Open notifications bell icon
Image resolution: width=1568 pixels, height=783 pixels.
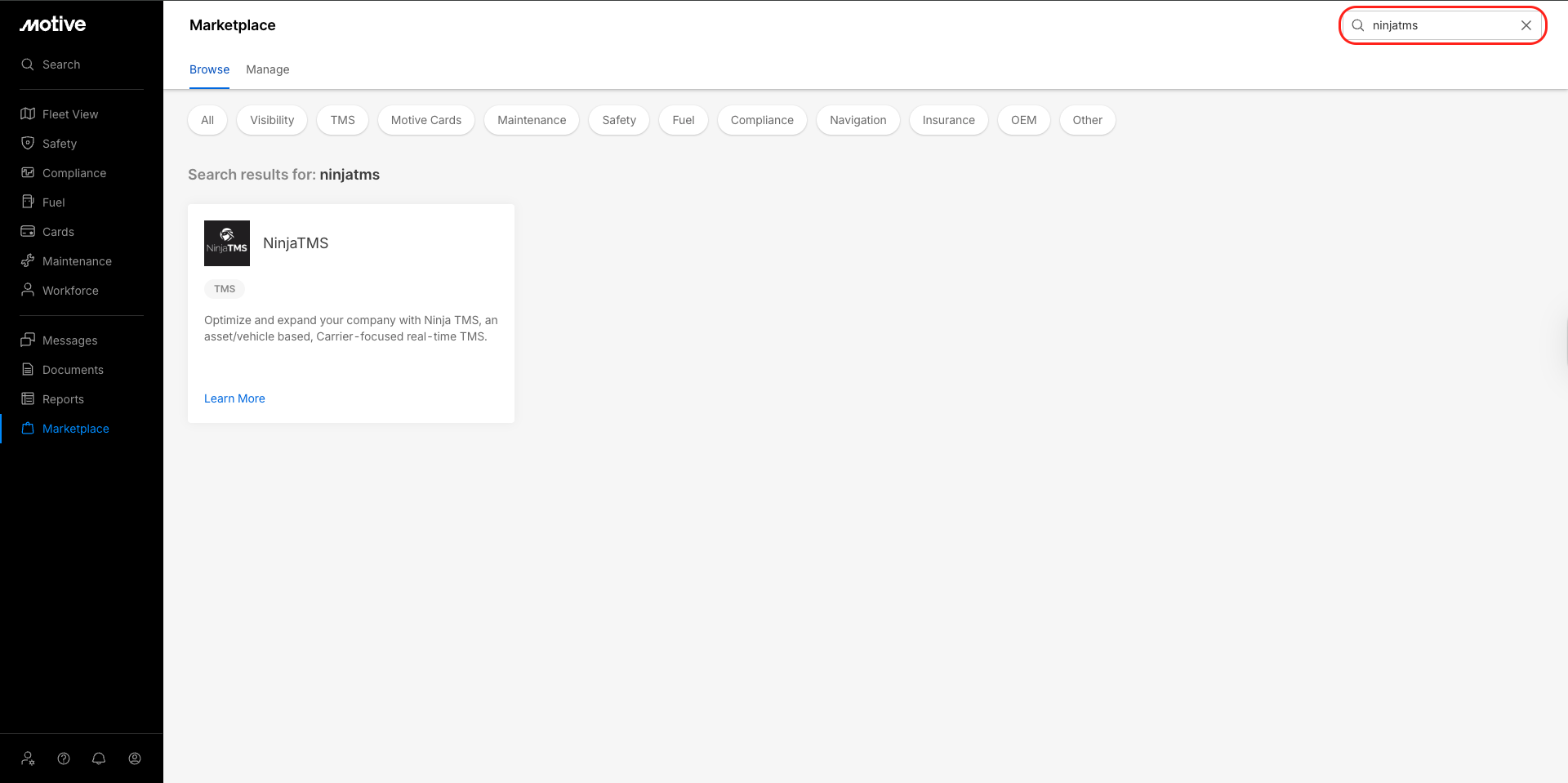click(x=99, y=759)
